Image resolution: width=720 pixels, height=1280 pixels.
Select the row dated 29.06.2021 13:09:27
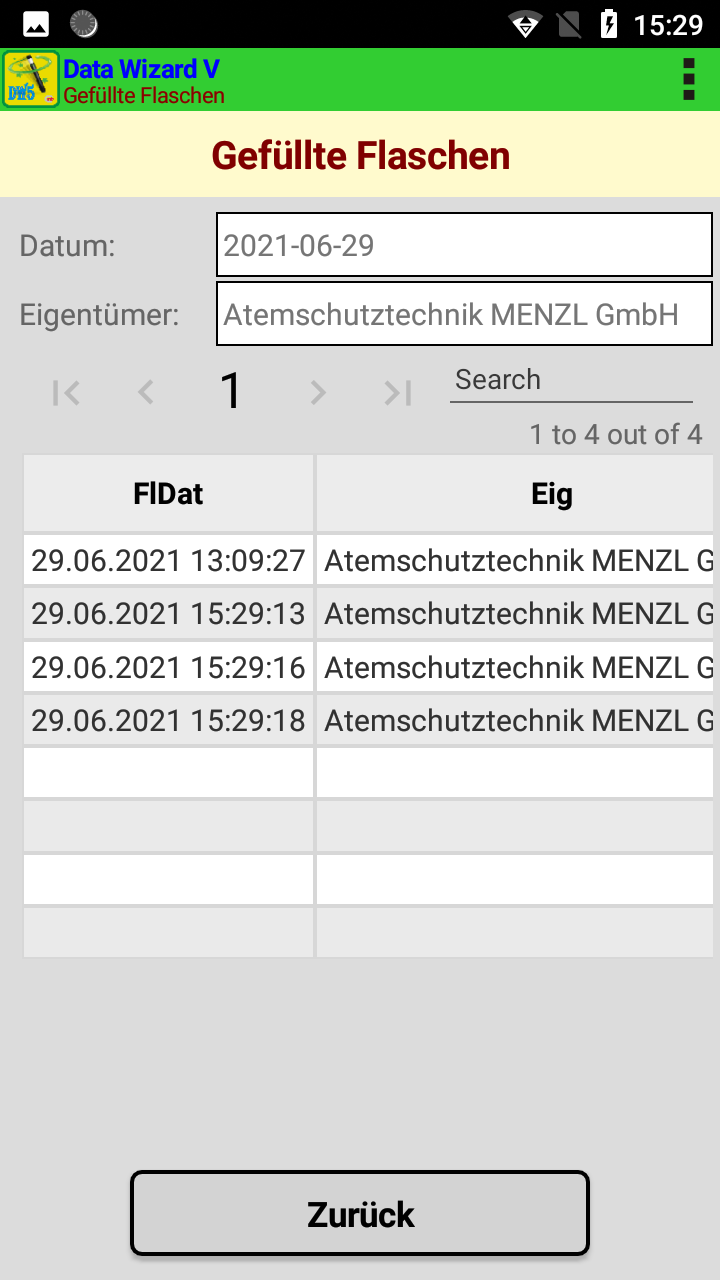[x=168, y=560]
